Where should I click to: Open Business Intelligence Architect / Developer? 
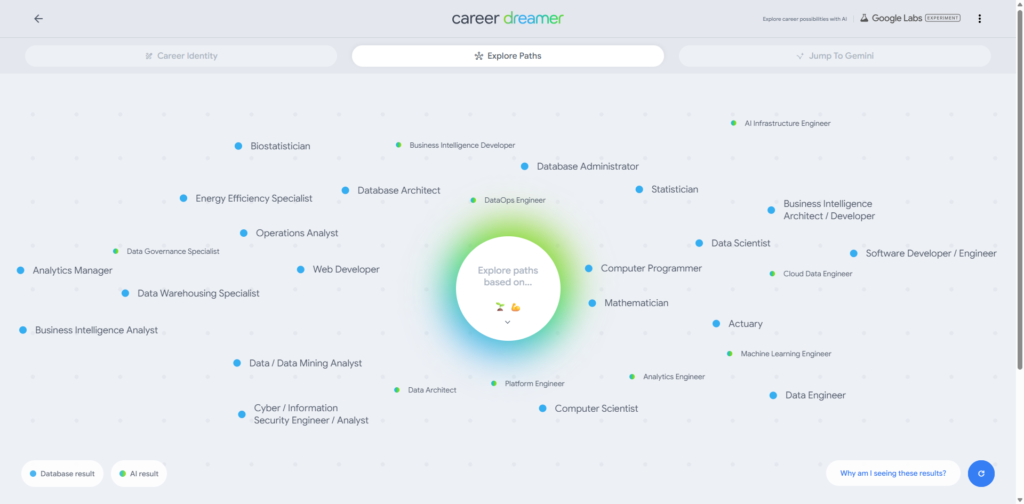(829, 210)
